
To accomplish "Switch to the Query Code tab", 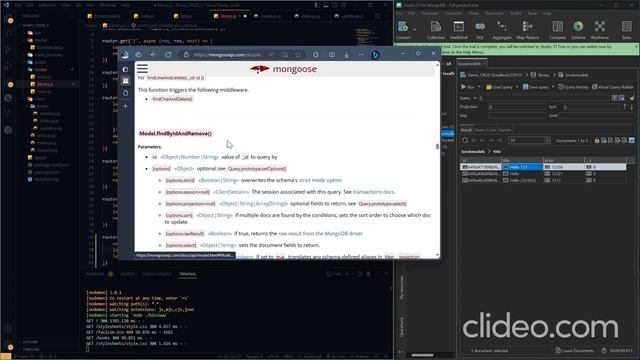I will [x=485, y=130].
